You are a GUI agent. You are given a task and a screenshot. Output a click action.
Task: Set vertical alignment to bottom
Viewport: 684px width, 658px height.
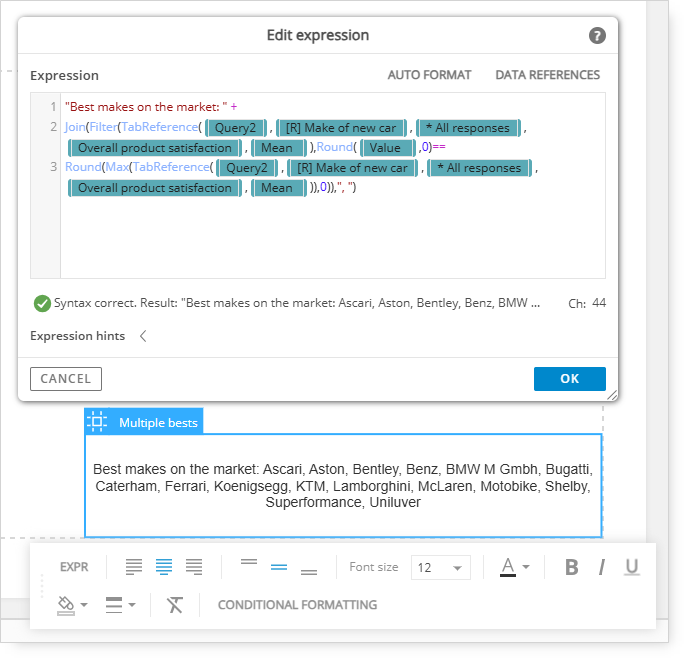click(309, 572)
